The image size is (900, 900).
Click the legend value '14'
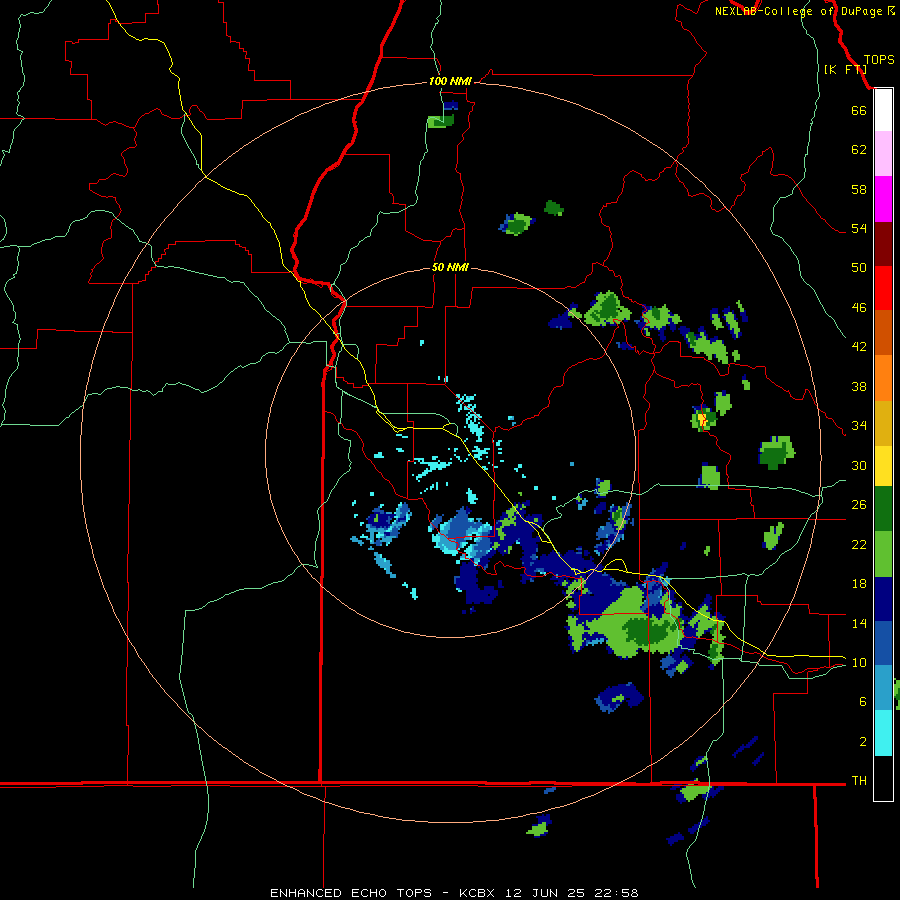859,623
